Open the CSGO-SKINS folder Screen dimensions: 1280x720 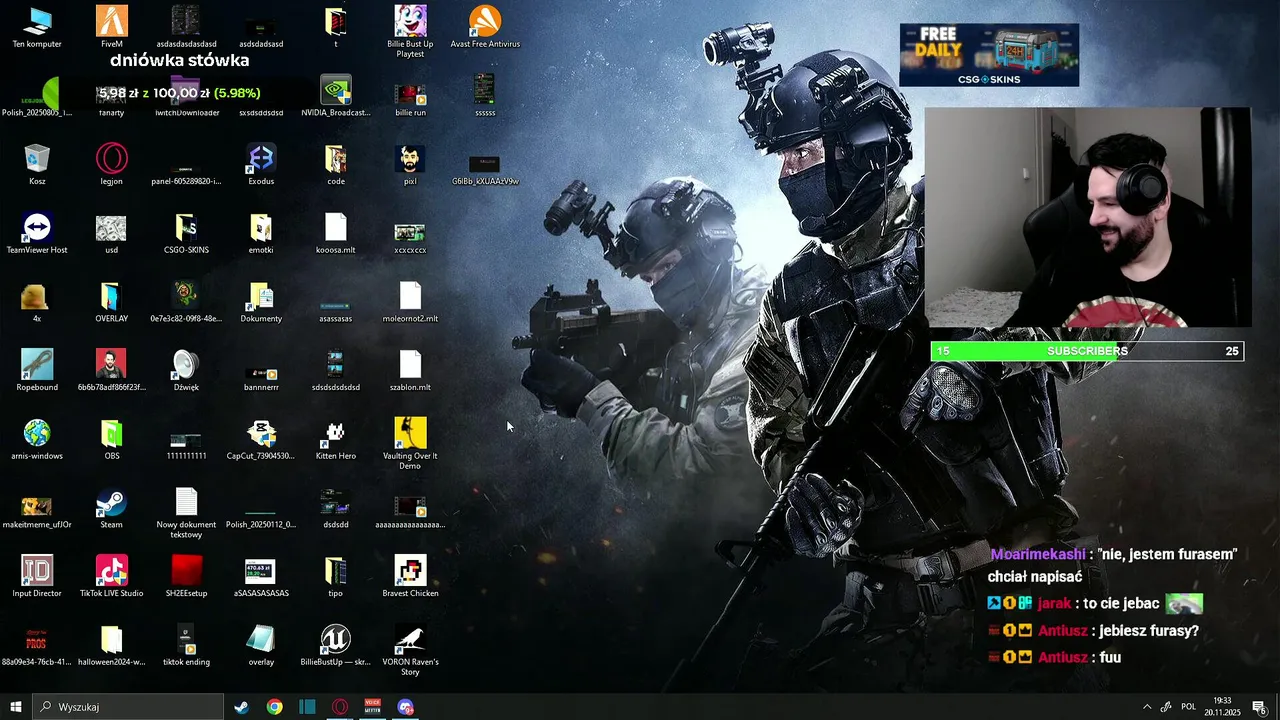point(186,233)
